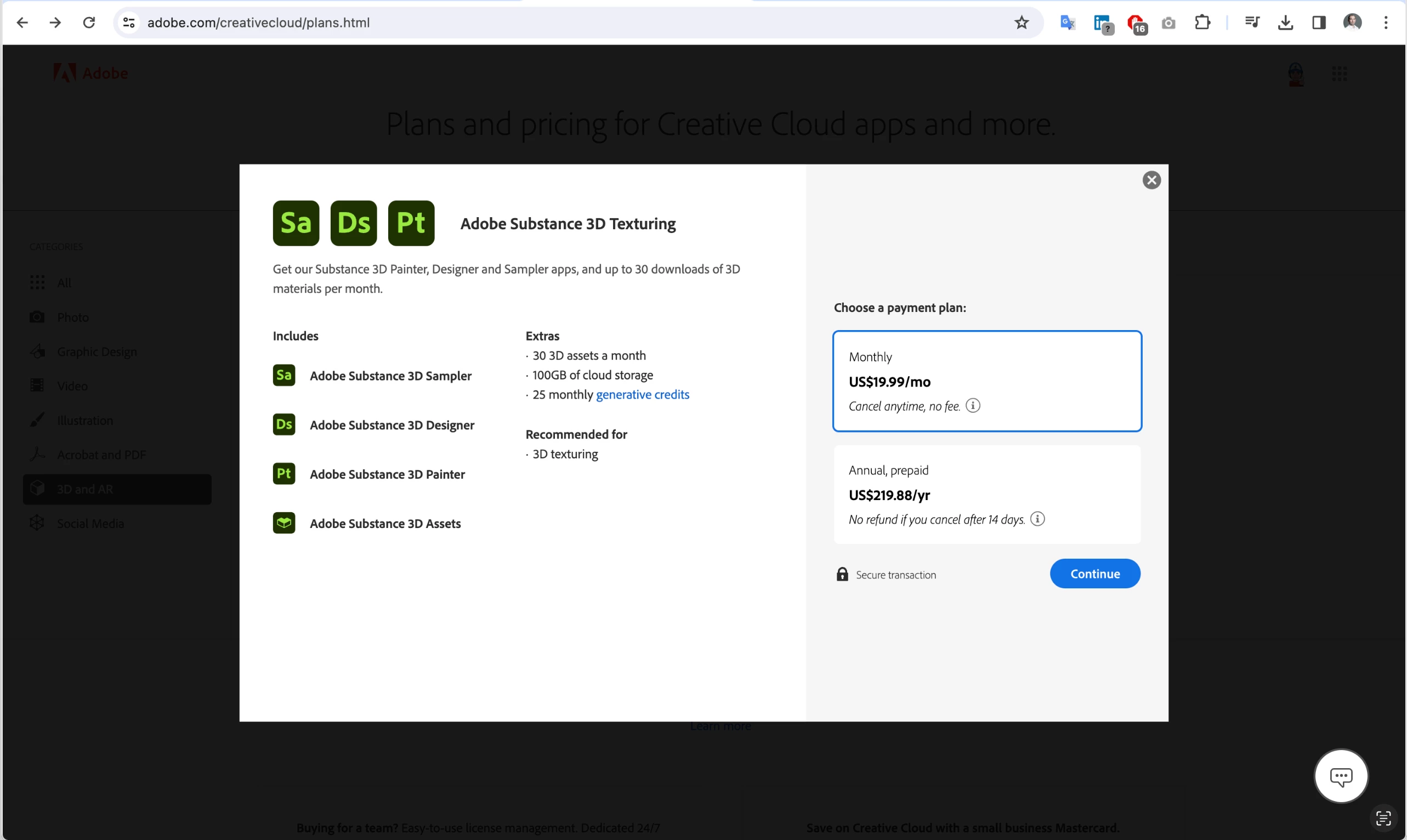Click the large Pt Painter icon
The image size is (1407, 840).
coord(411,223)
